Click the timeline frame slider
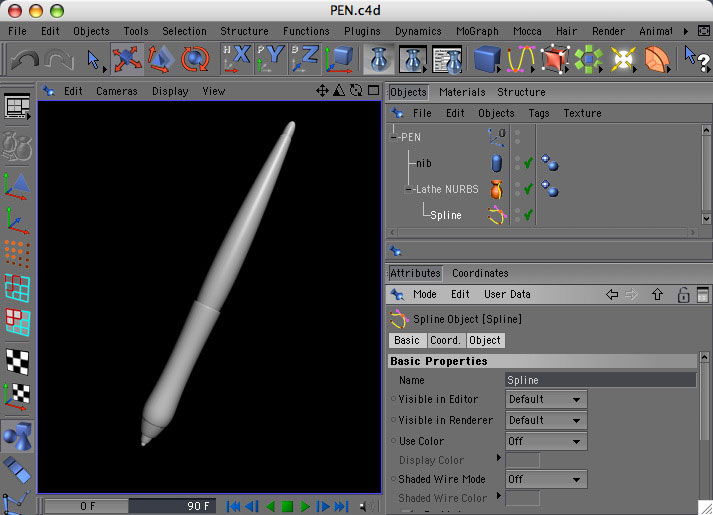This screenshot has width=713, height=515. (131, 506)
